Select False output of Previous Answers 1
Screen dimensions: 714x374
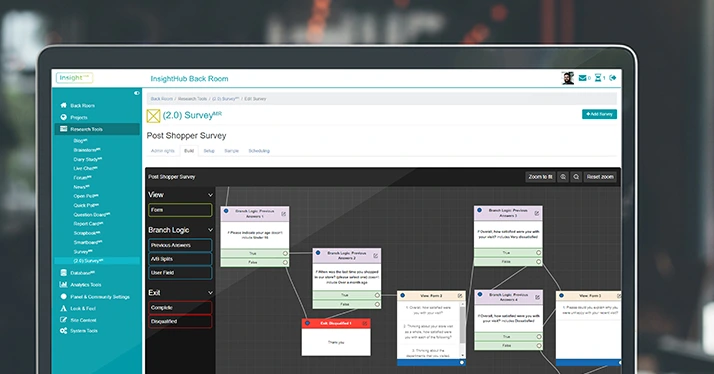coord(285,262)
